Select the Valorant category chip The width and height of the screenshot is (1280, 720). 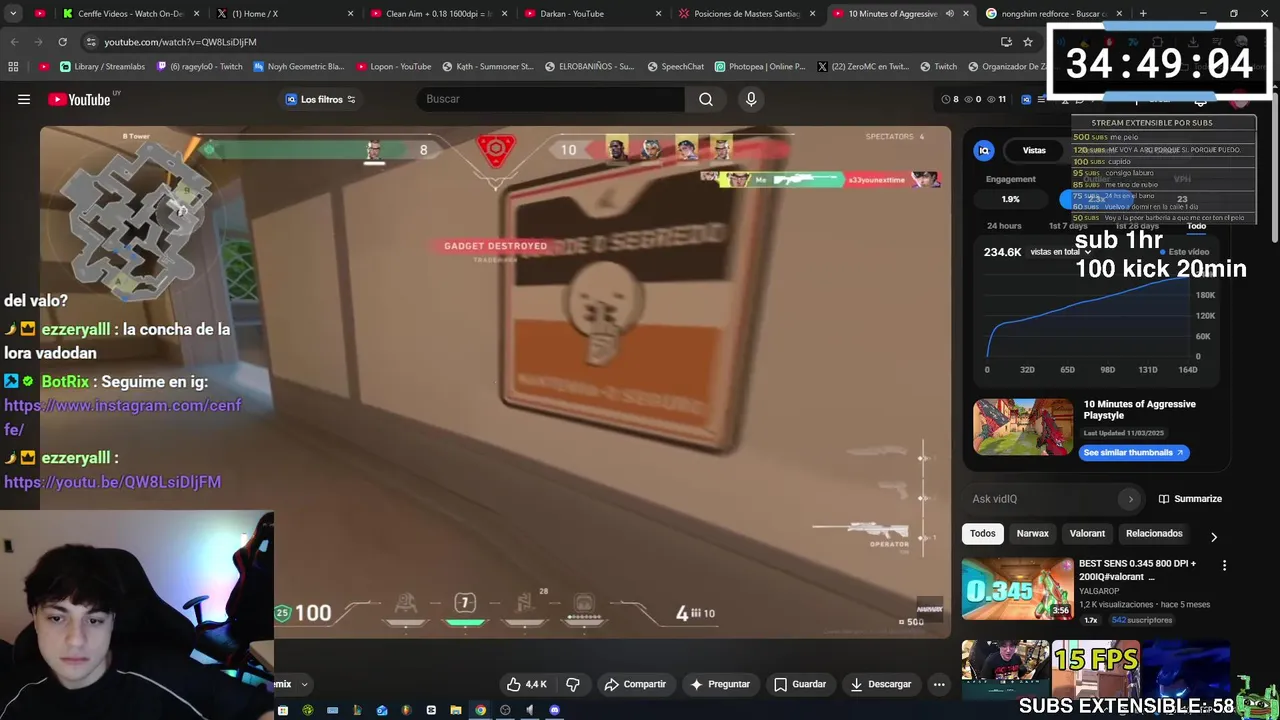click(1087, 534)
